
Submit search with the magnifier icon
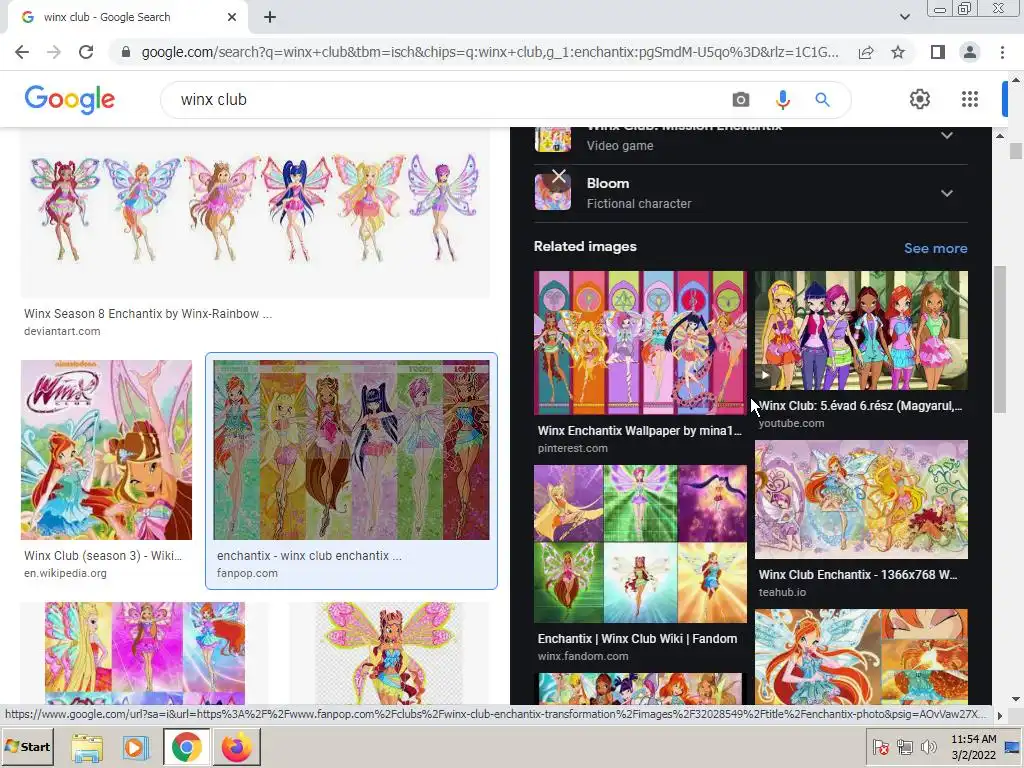(822, 99)
